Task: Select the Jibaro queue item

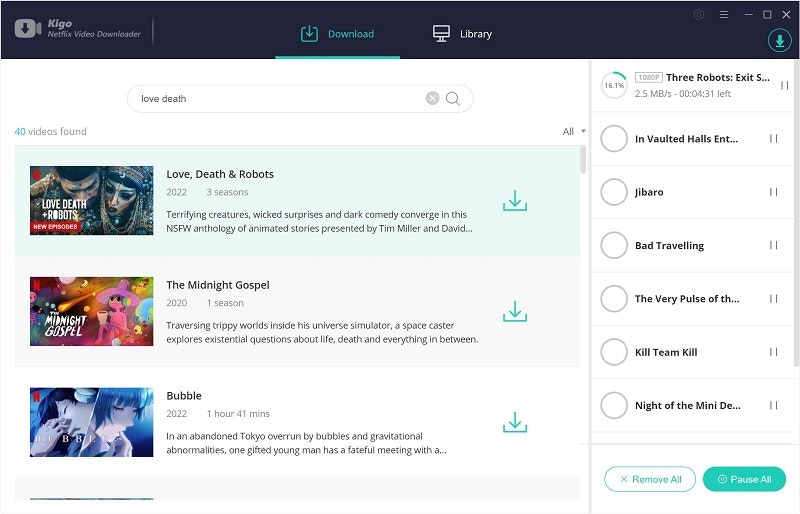Action: pyautogui.click(x=649, y=192)
